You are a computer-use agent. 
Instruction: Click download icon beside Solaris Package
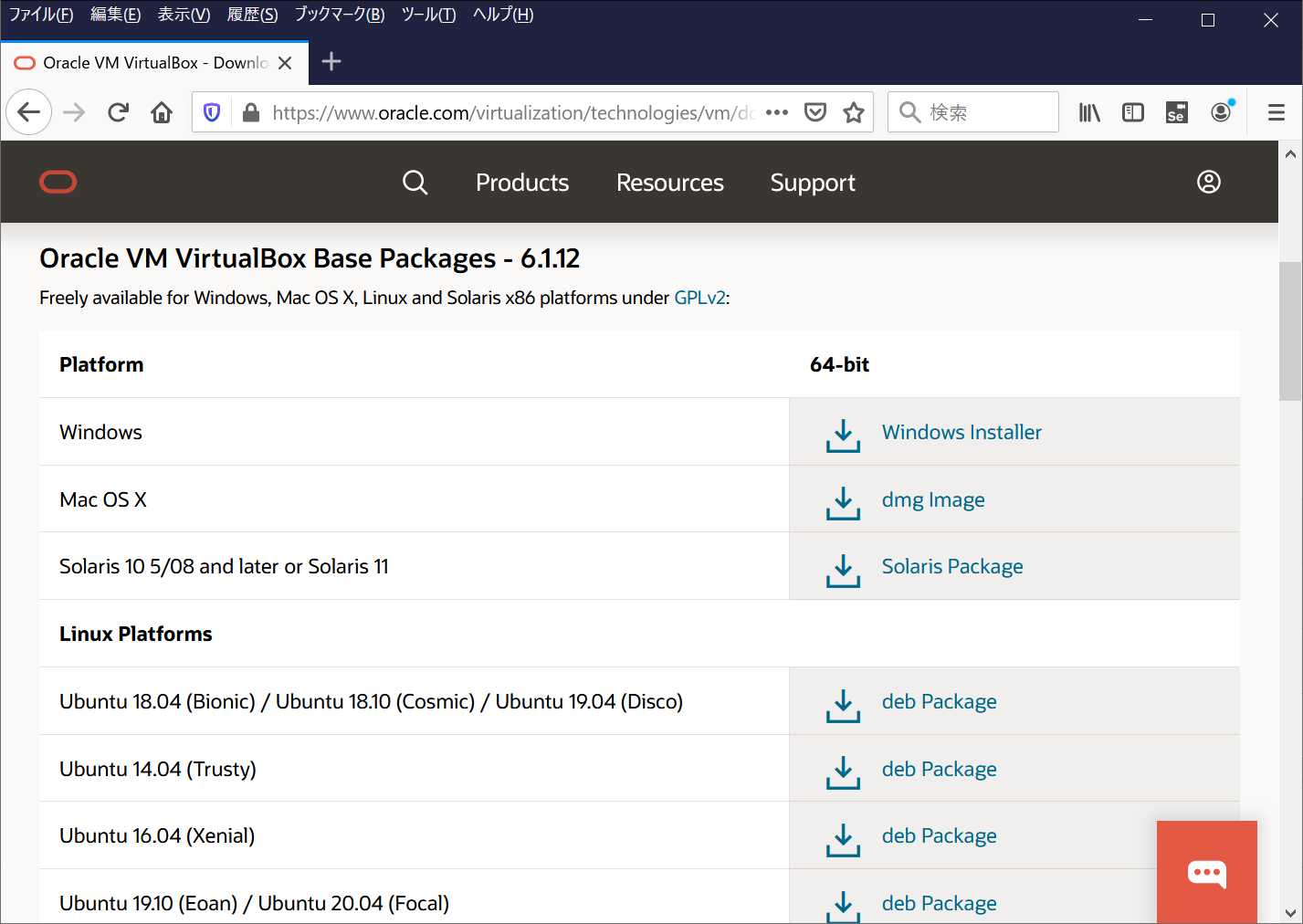tap(843, 570)
